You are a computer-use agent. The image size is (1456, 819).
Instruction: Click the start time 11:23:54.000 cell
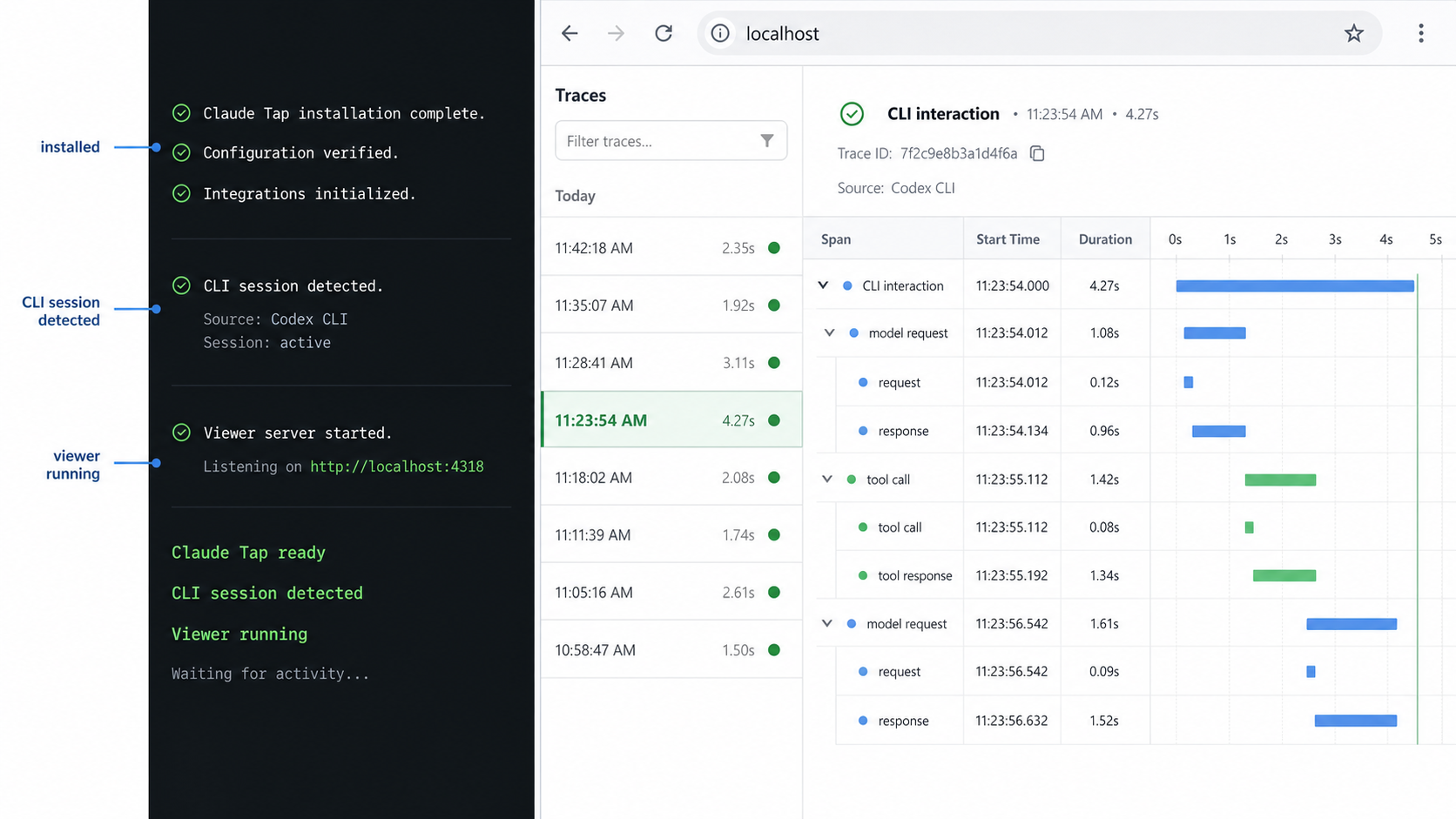[x=1012, y=285]
